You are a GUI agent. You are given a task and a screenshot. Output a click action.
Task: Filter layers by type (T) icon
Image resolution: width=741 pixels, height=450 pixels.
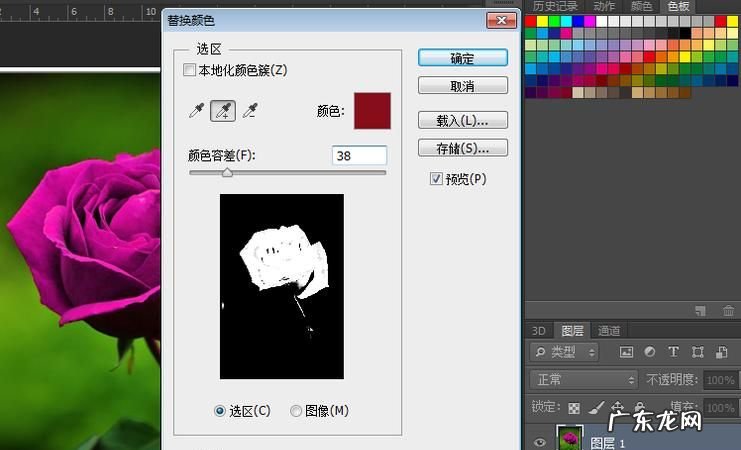click(673, 352)
